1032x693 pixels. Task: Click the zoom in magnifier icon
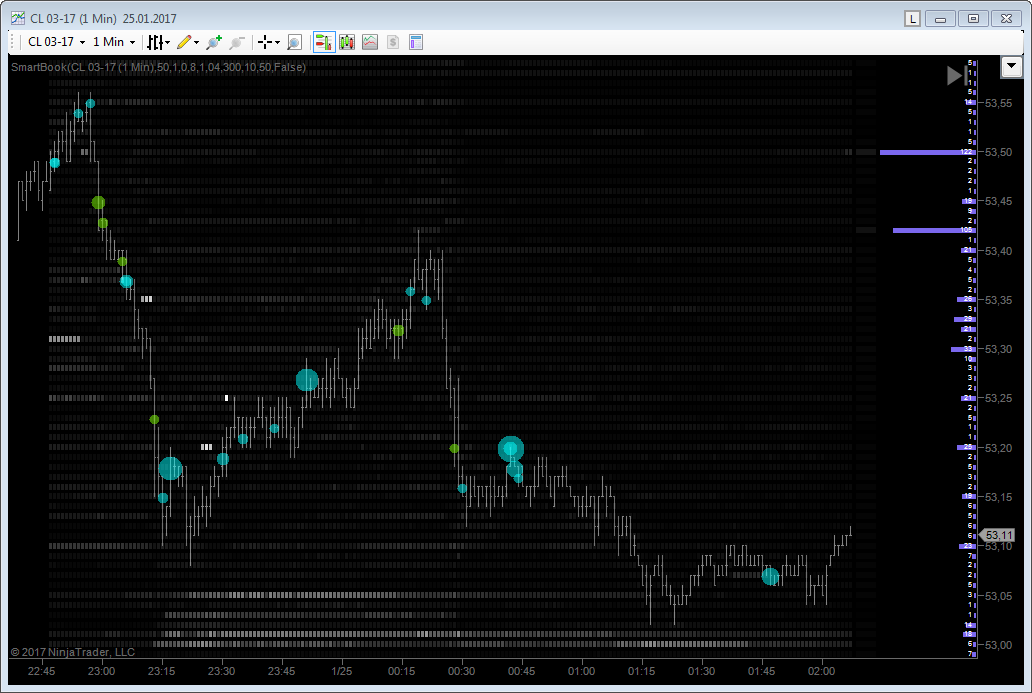[213, 42]
